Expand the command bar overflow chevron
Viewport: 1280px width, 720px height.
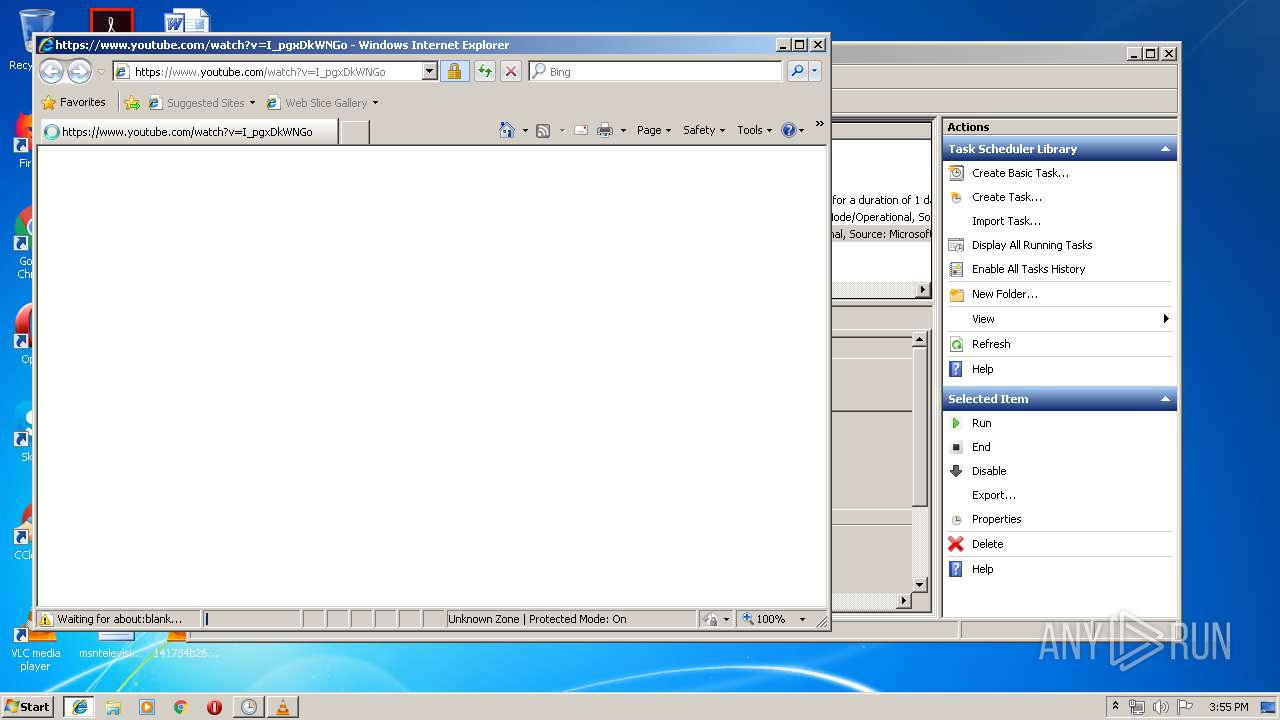click(x=820, y=124)
